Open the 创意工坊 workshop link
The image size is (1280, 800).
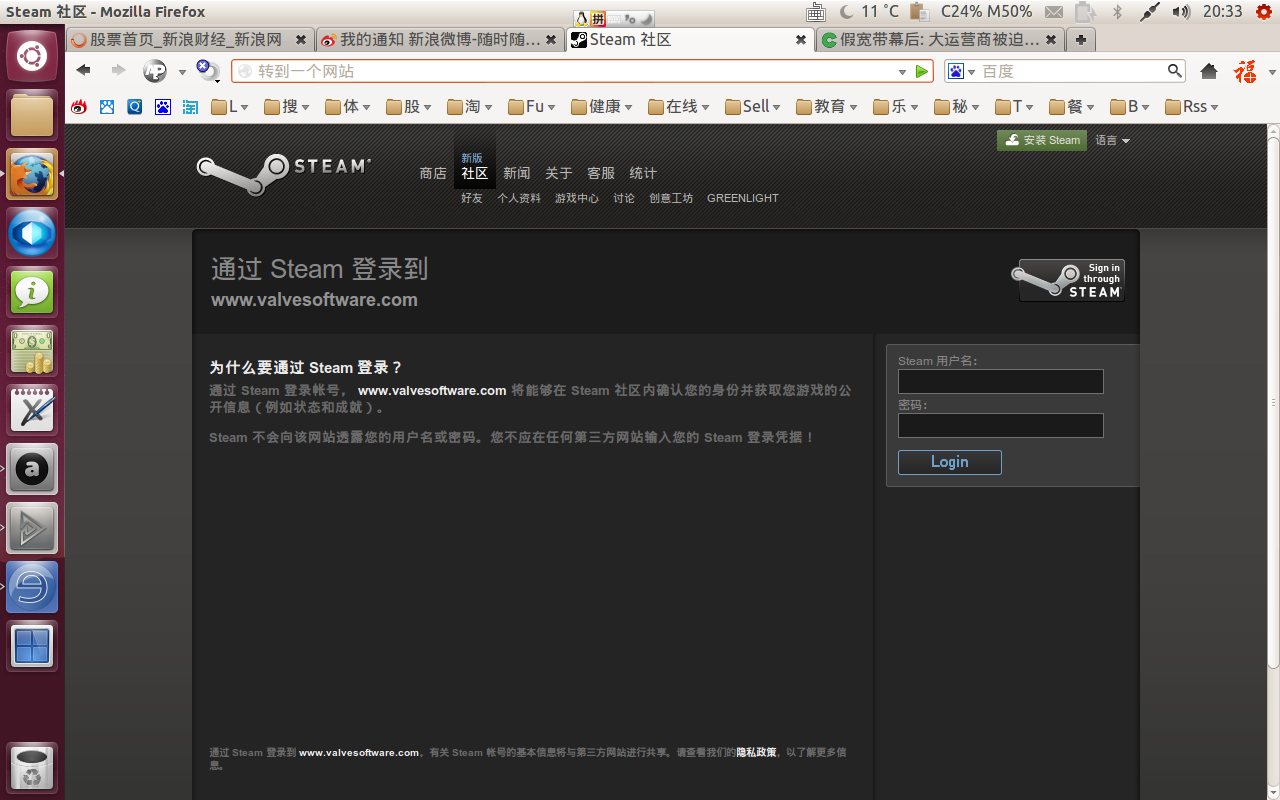point(671,198)
